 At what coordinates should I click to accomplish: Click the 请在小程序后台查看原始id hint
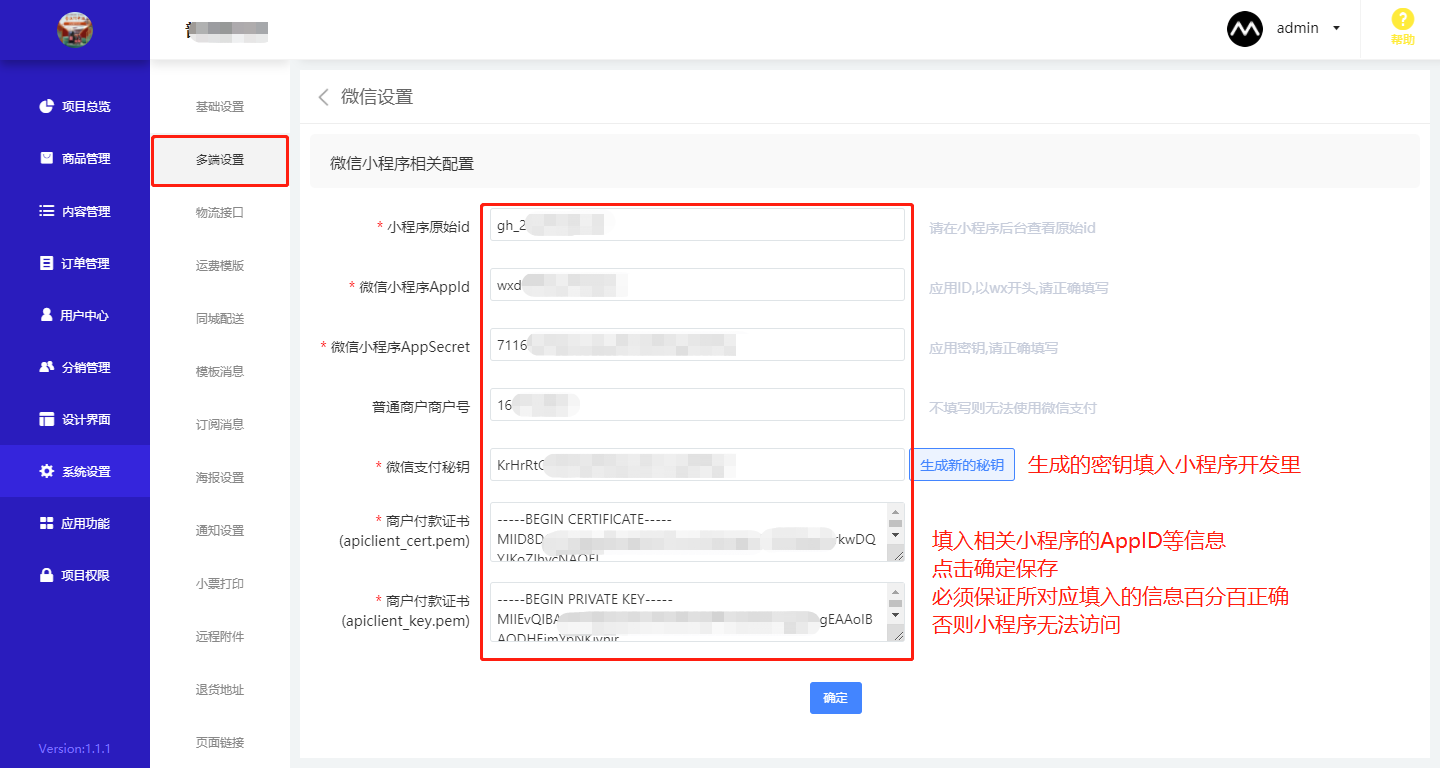[x=1012, y=228]
